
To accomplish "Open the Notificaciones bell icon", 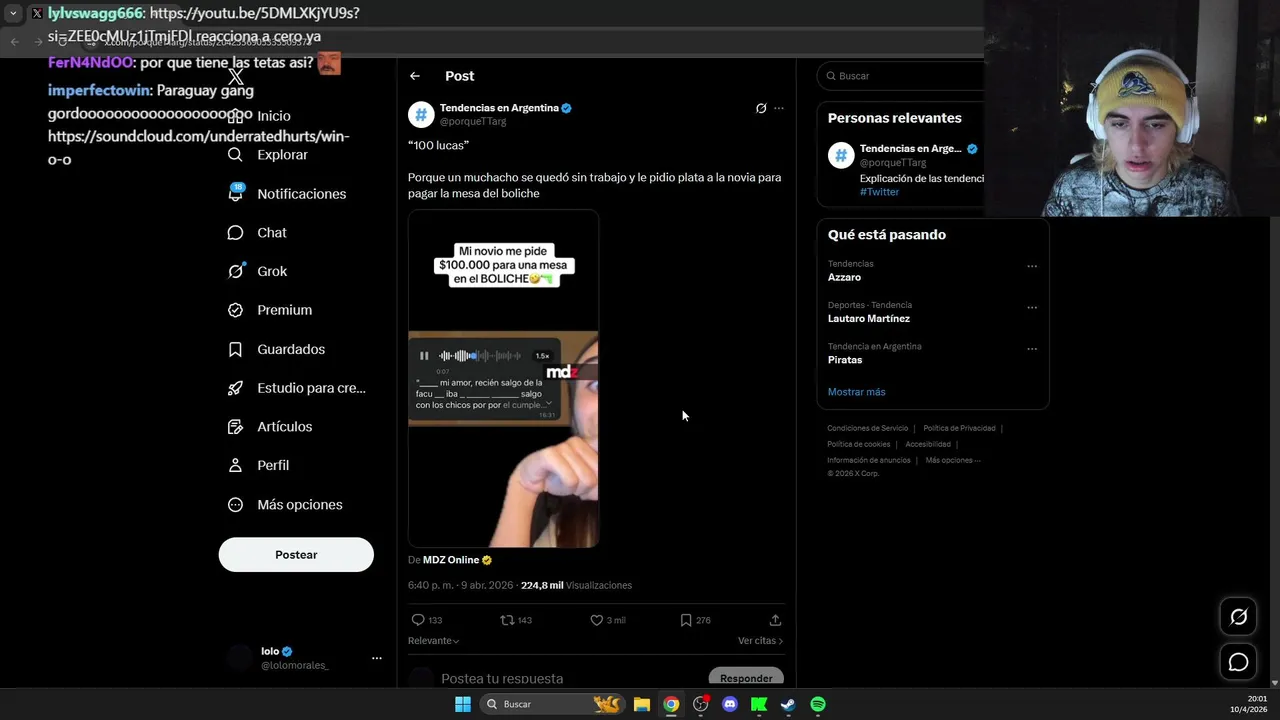I will [235, 193].
